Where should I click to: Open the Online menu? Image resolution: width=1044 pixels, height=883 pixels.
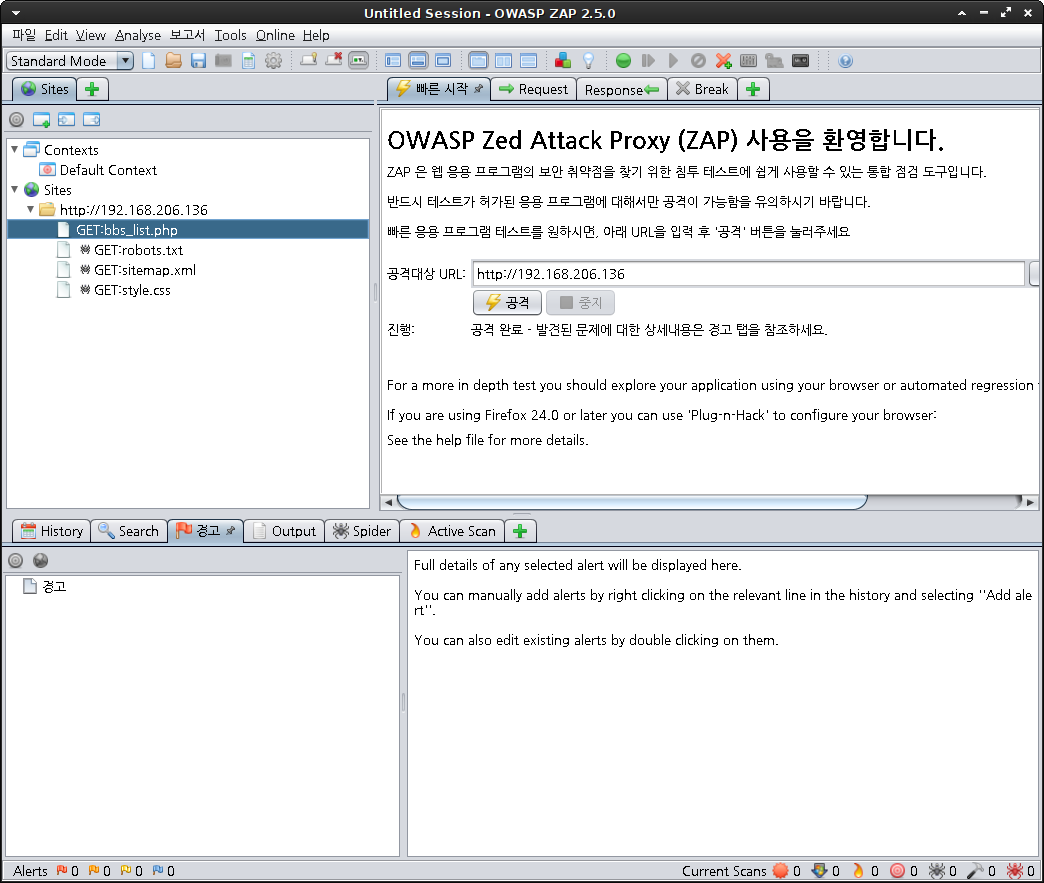point(275,35)
